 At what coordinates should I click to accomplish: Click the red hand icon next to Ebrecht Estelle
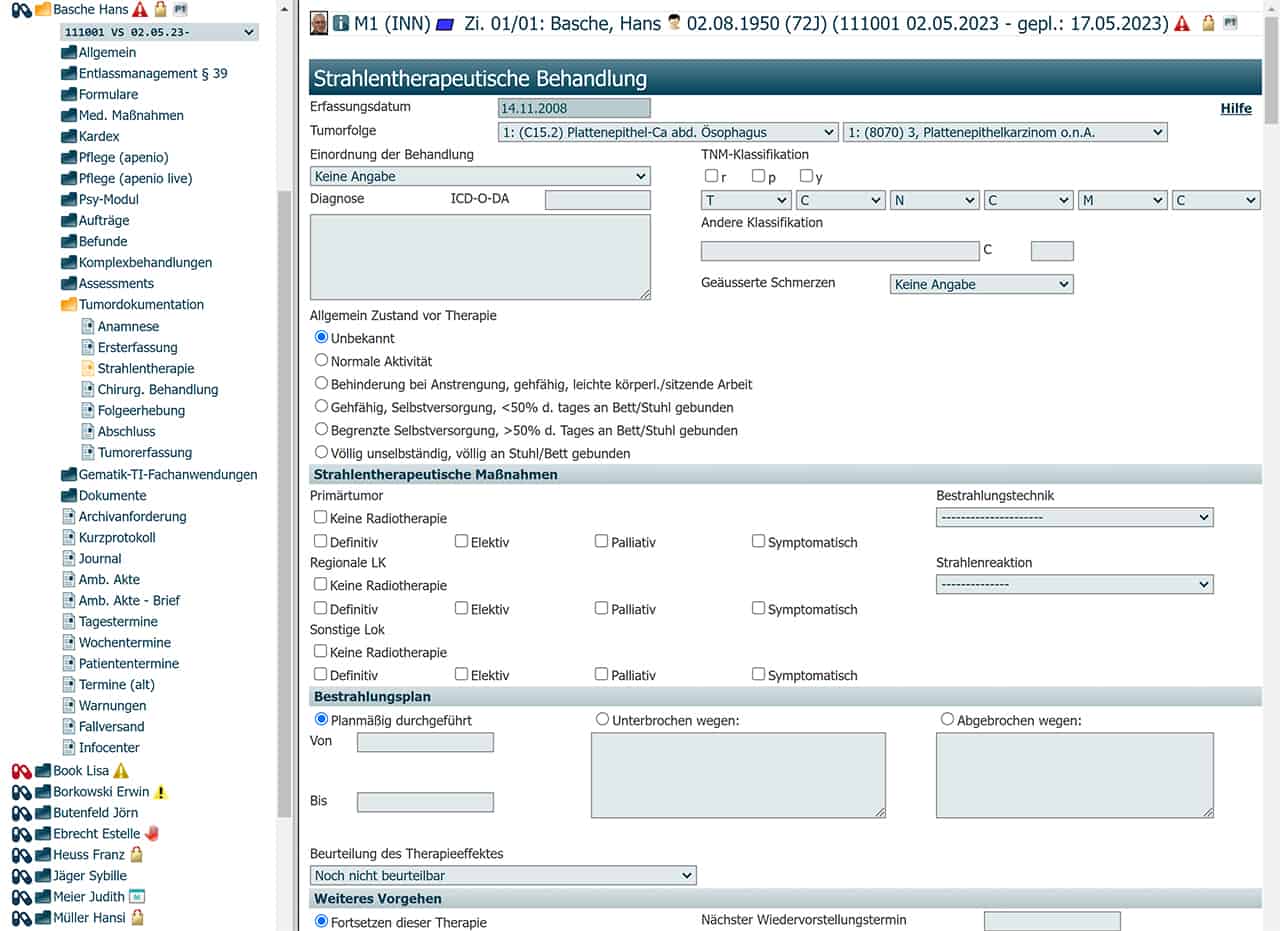click(x=152, y=833)
